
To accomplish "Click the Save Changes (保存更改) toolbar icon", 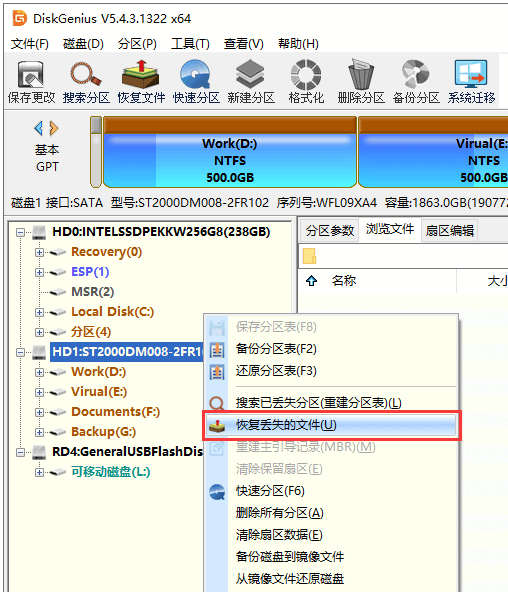I will pyautogui.click(x=31, y=82).
